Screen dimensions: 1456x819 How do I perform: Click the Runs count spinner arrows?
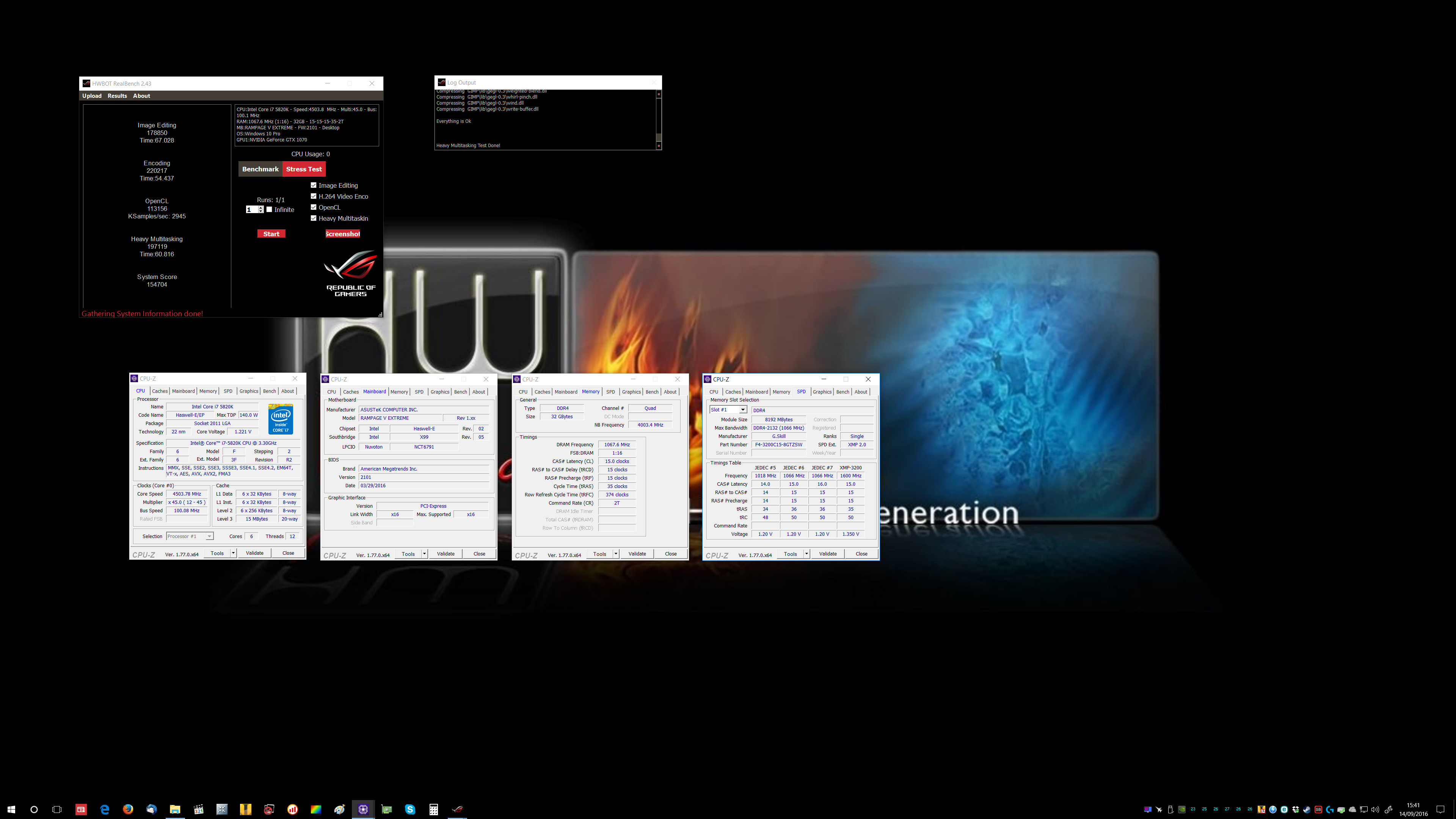(260, 209)
